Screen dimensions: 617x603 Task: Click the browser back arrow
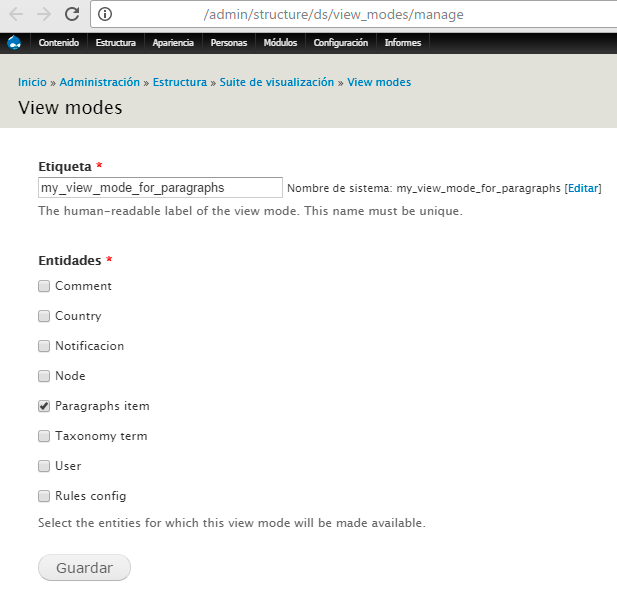16,15
